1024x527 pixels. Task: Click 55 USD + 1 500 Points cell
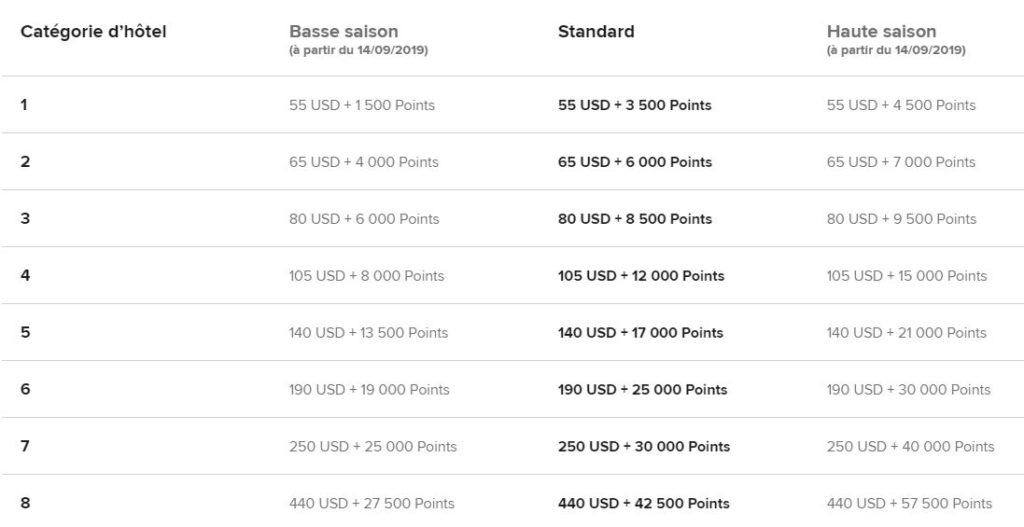[x=362, y=105]
